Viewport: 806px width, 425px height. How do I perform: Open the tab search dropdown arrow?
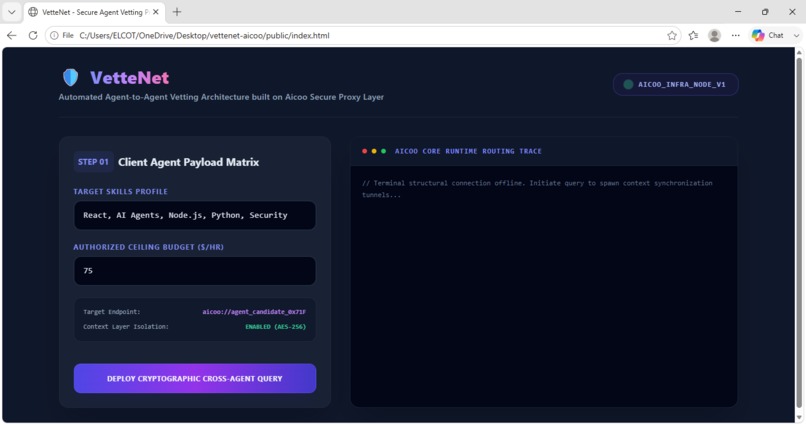(x=11, y=12)
